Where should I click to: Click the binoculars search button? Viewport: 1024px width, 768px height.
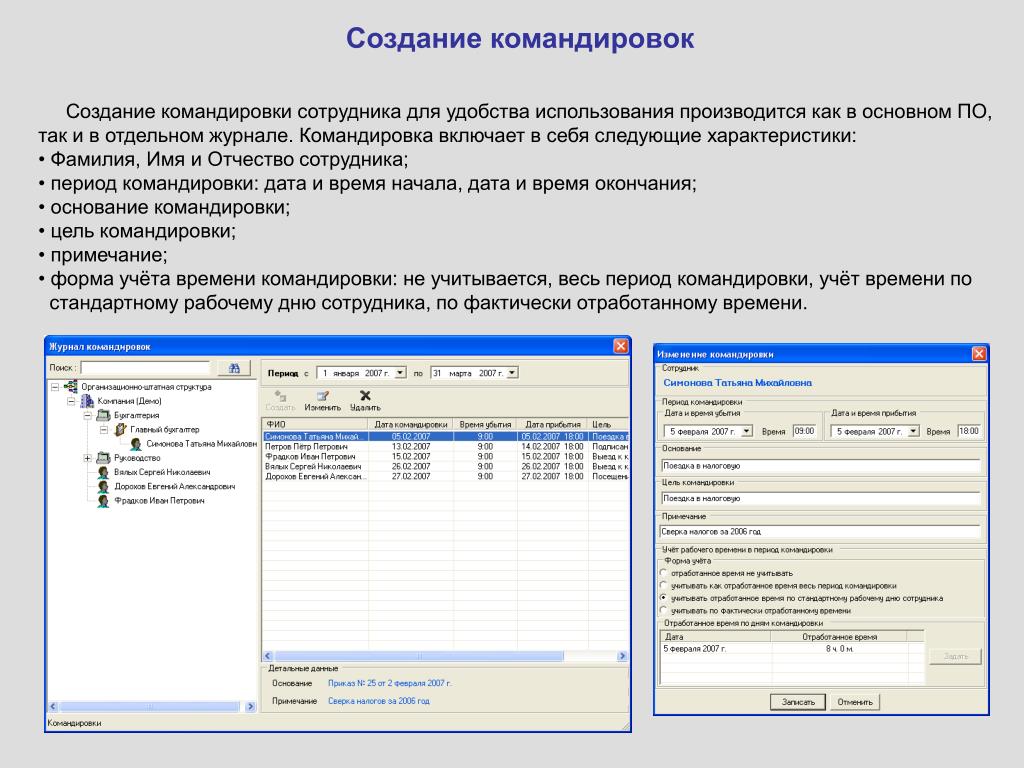click(234, 368)
